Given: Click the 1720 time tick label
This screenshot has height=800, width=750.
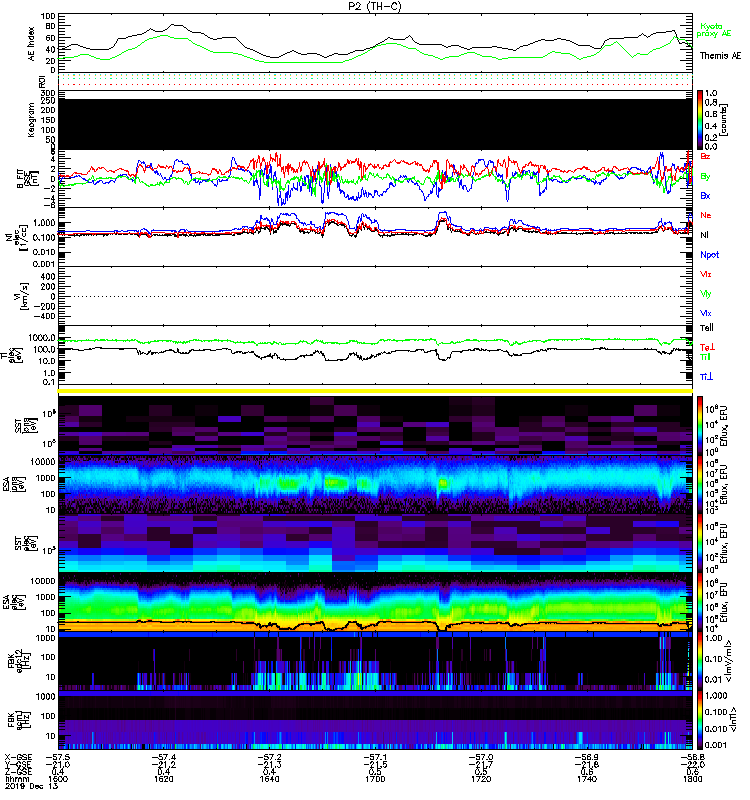Looking at the screenshot, I should click(481, 779).
